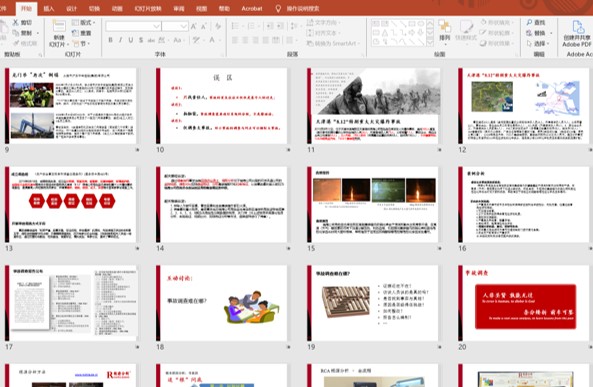Viewport: 593px width, 387px height.
Task: Click the Shape Effects (形状效果) button
Action: (x=497, y=44)
